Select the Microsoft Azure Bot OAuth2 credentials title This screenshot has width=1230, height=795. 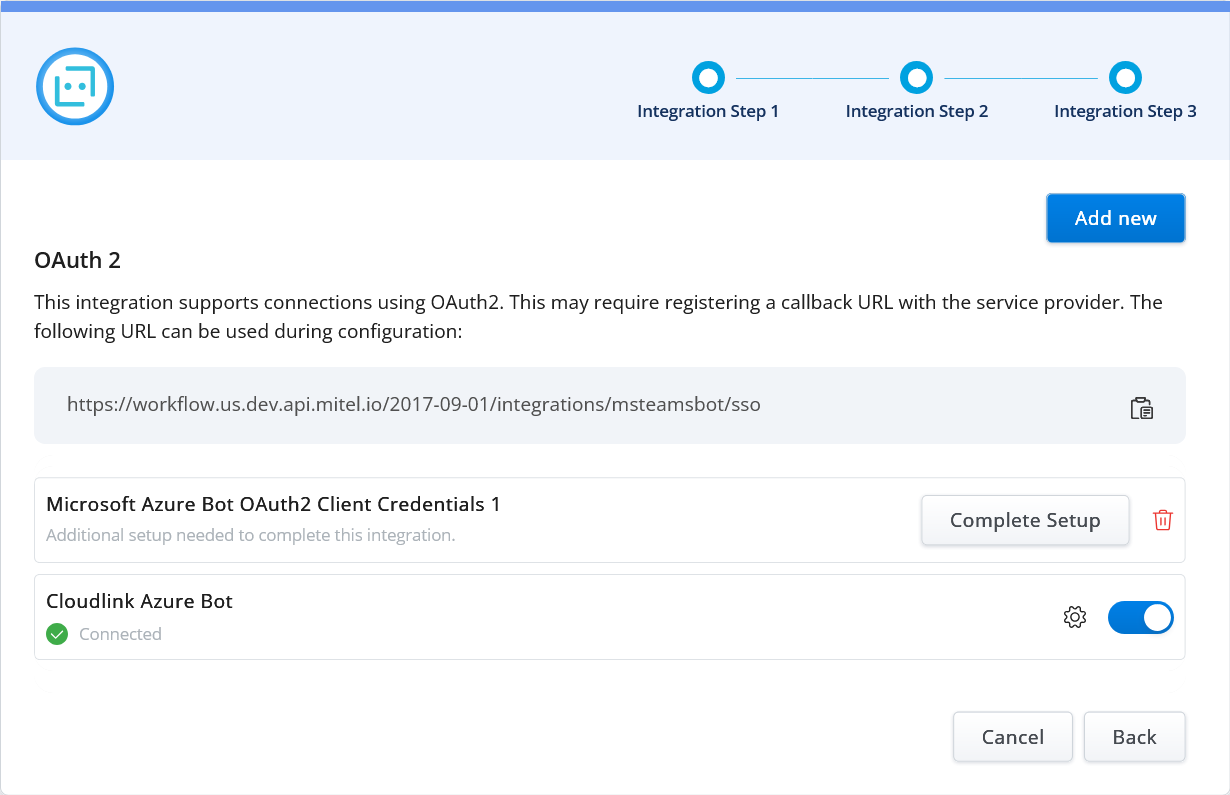(x=273, y=505)
